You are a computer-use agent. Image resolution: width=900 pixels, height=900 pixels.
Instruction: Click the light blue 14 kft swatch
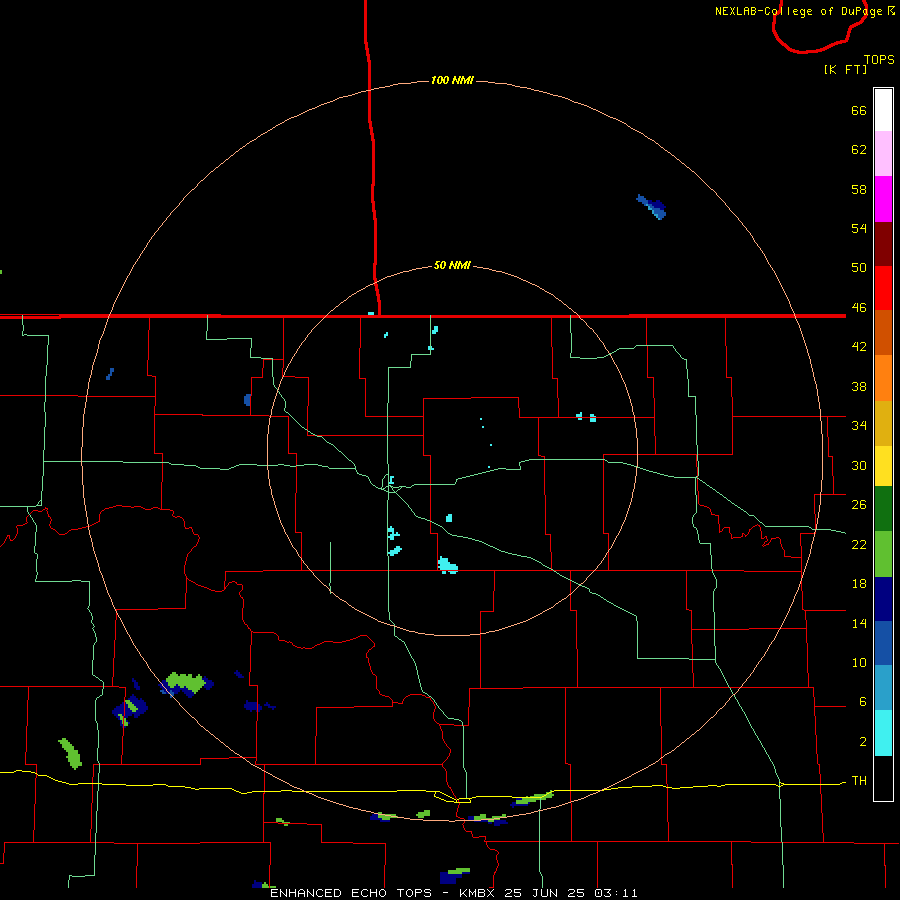[883, 688]
